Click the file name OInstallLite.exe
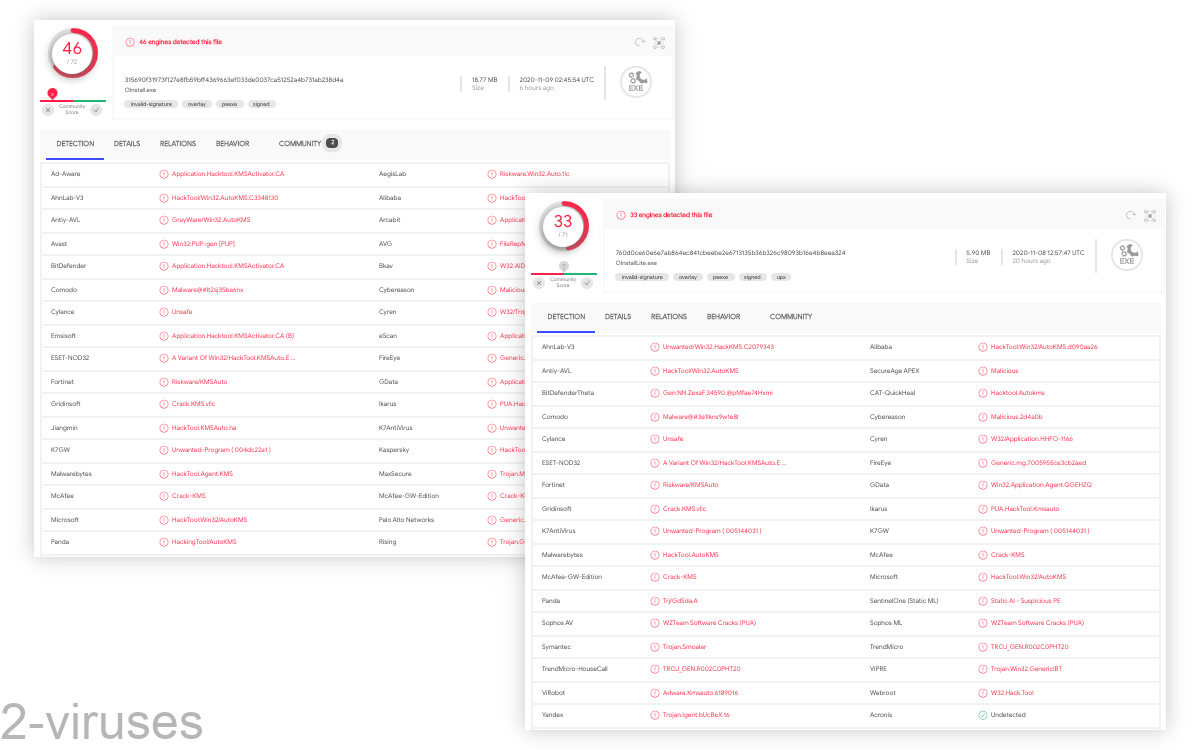The image size is (1200, 750). tap(635, 263)
